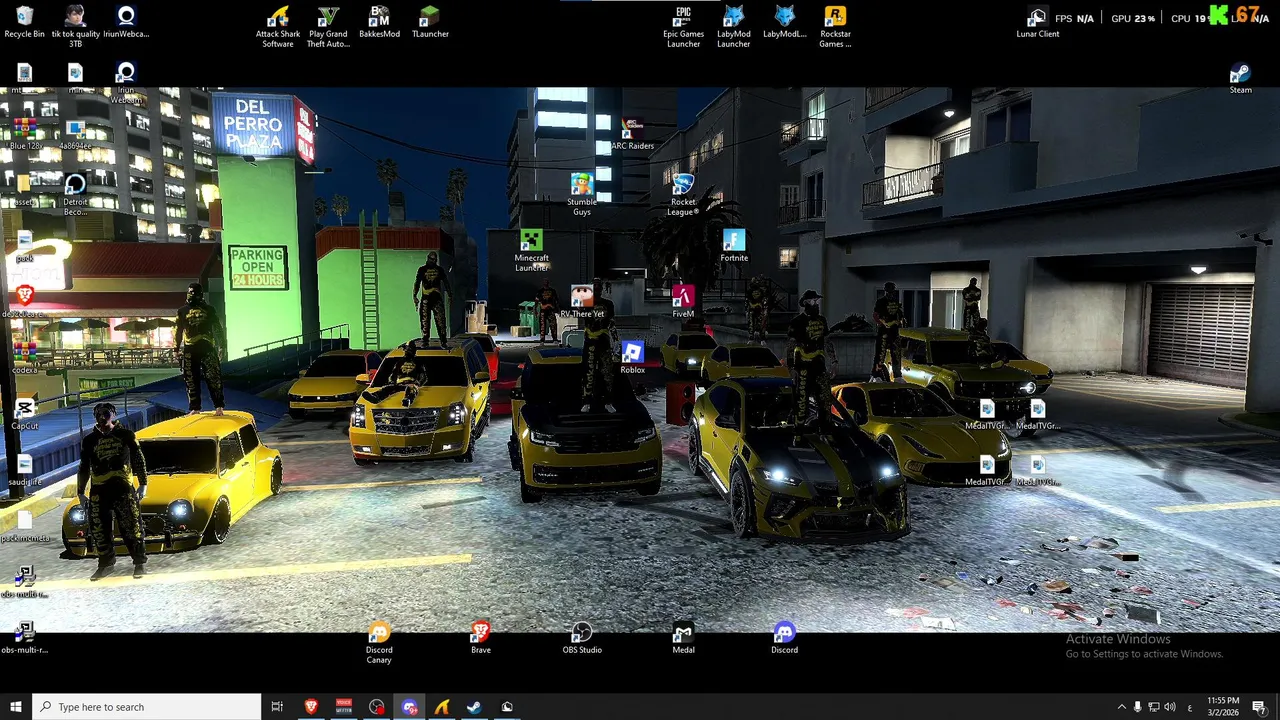Launch OBS Studio from the desktop
The image size is (1280, 720).
click(581, 638)
